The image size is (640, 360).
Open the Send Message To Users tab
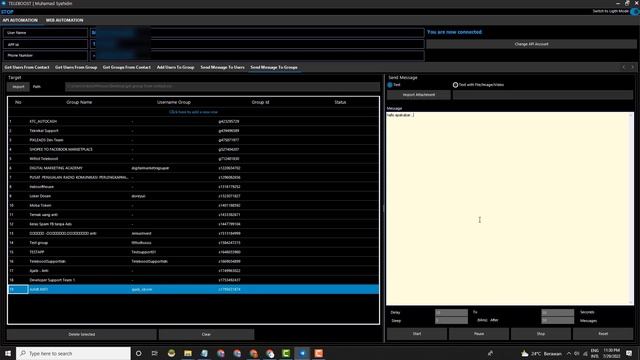click(x=222, y=67)
